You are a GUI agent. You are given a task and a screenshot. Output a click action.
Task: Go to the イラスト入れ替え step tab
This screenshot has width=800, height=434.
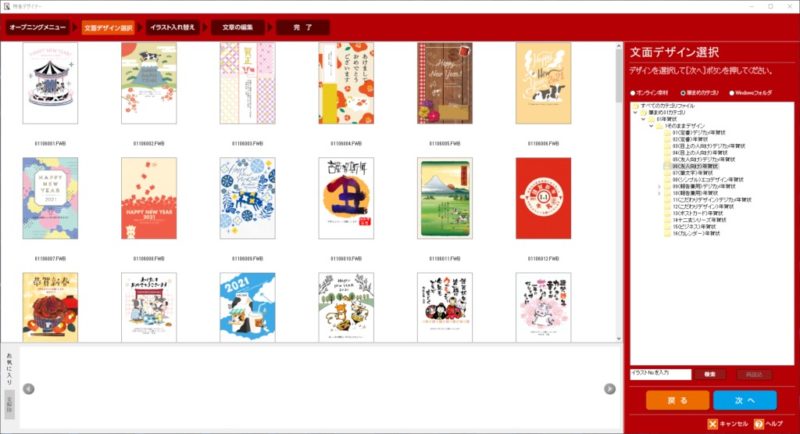pyautogui.click(x=172, y=28)
